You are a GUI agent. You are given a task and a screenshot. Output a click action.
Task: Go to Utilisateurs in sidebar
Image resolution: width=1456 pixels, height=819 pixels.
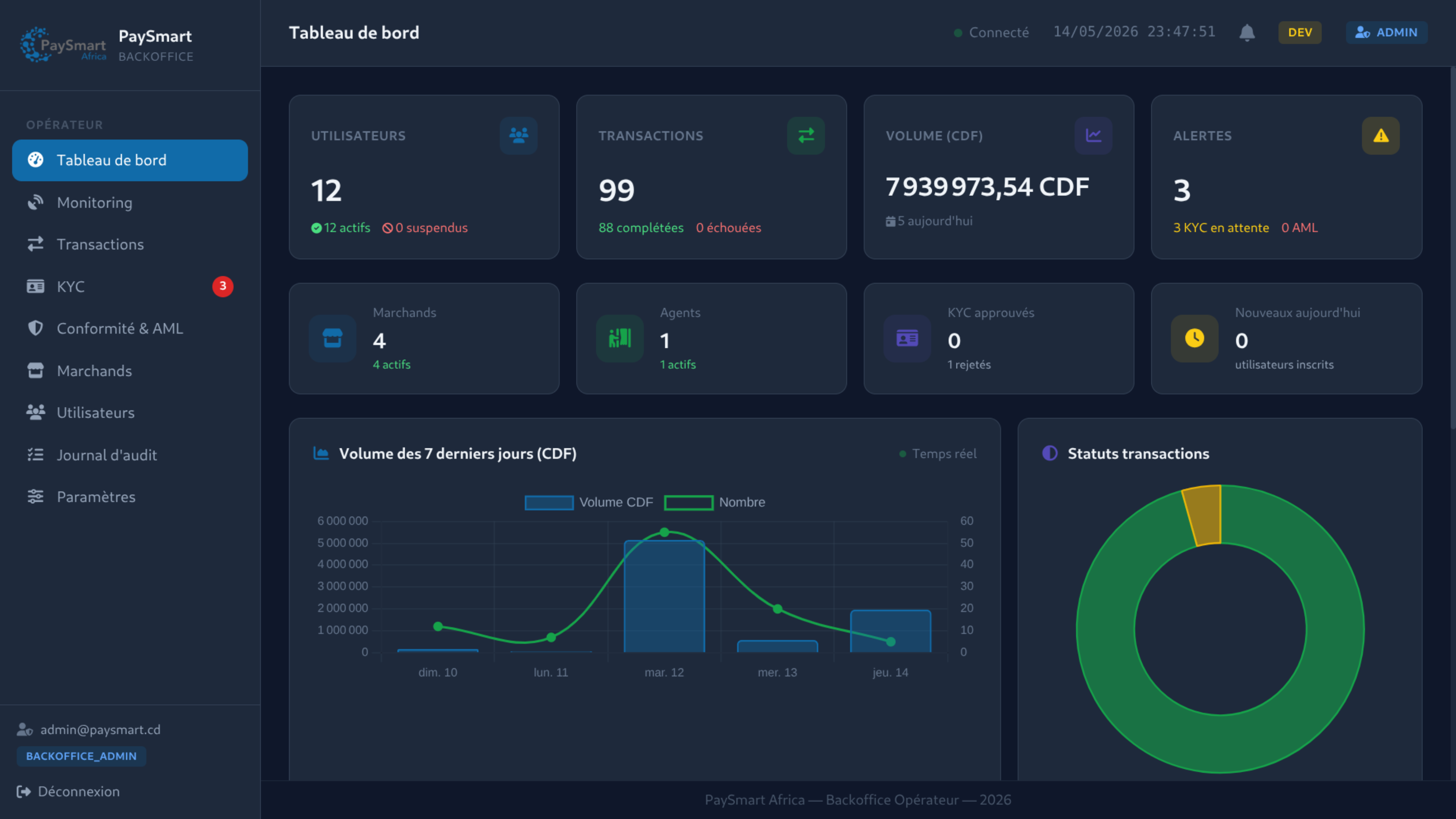click(x=130, y=413)
